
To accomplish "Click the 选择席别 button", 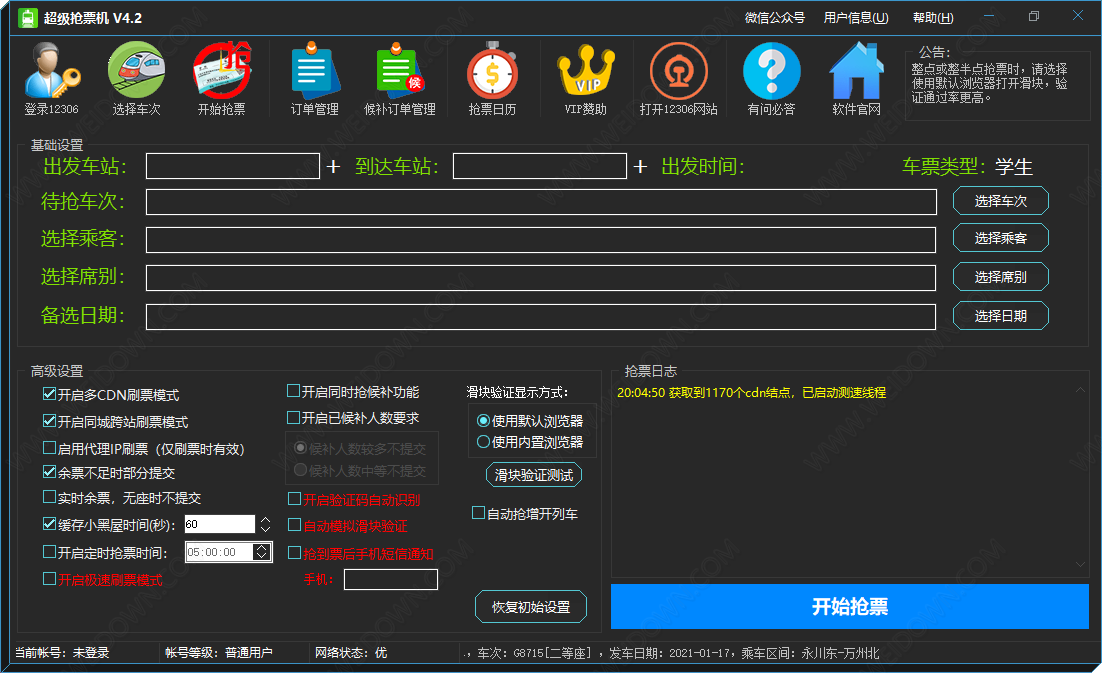I will tap(1001, 277).
